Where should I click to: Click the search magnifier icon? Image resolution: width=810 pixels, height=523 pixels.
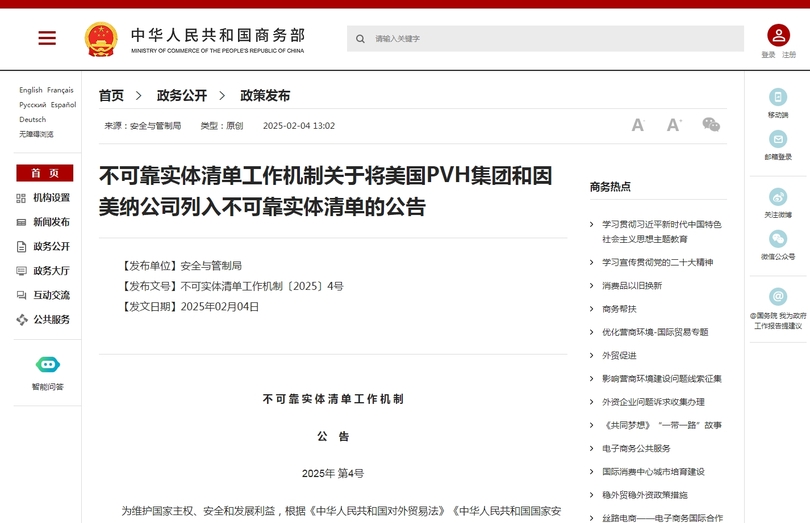pyautogui.click(x=360, y=39)
